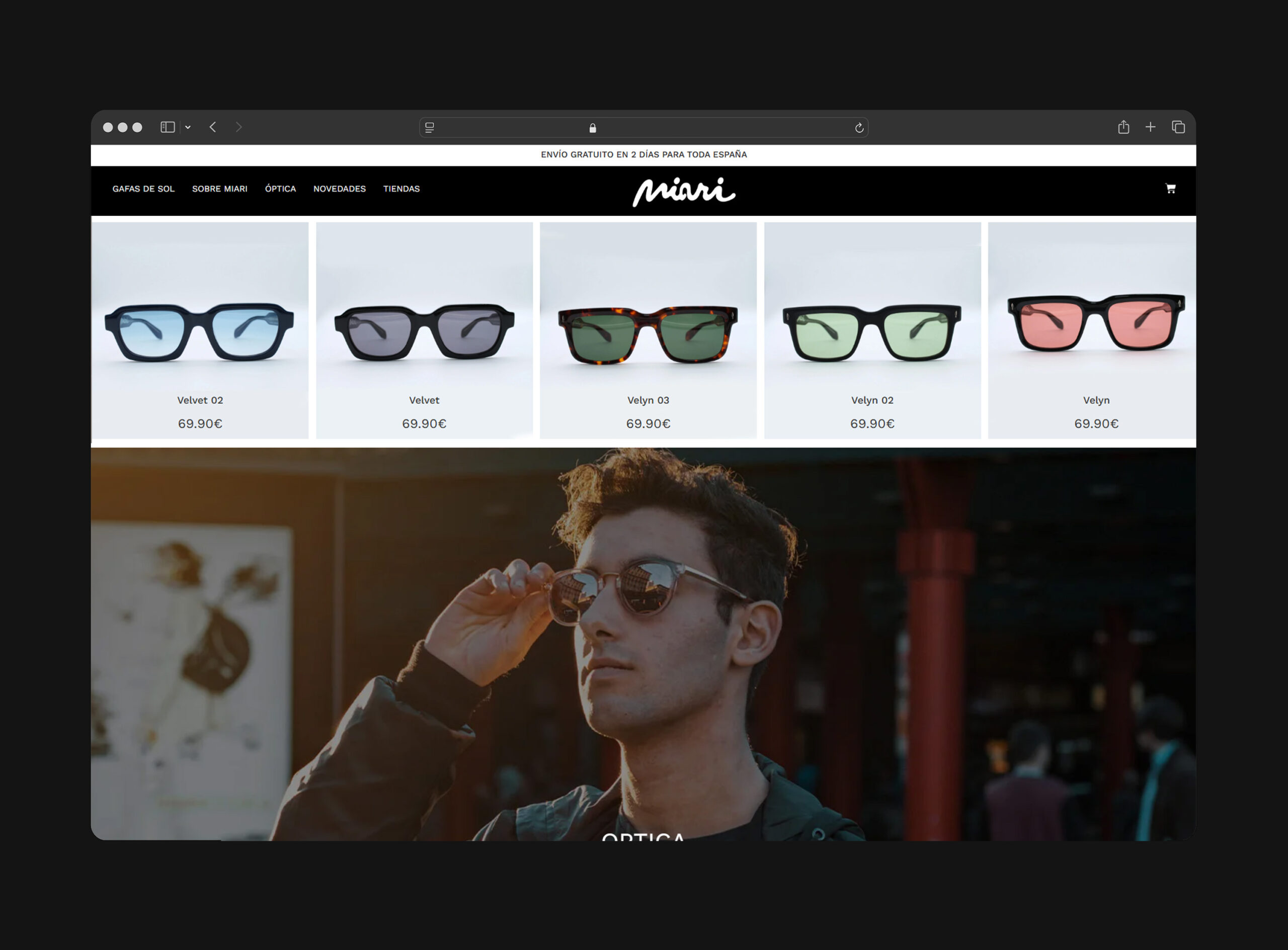Go back using the browser back arrow
Viewport: 1288px width, 950px height.
point(213,127)
